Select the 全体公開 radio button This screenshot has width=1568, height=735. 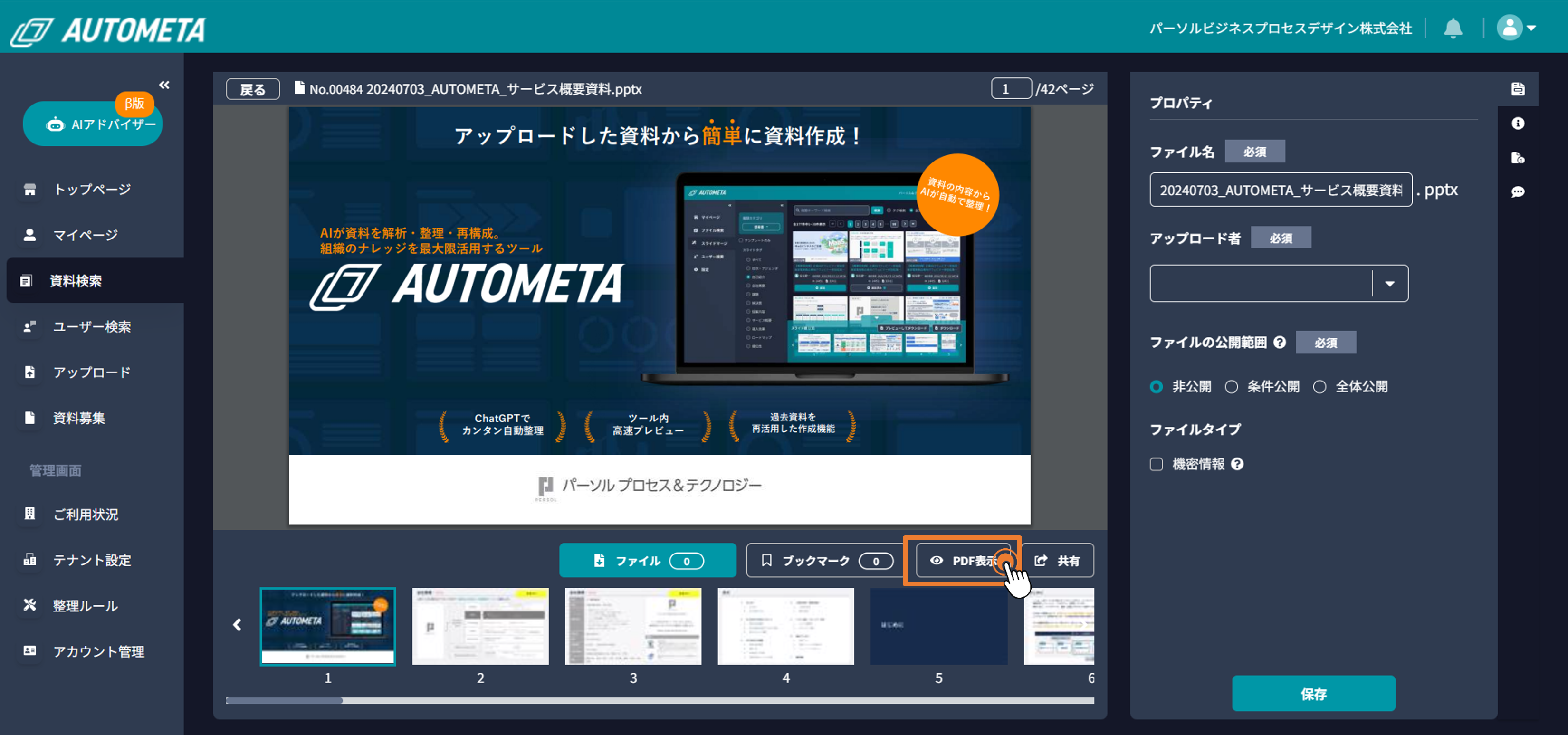[x=1319, y=387]
